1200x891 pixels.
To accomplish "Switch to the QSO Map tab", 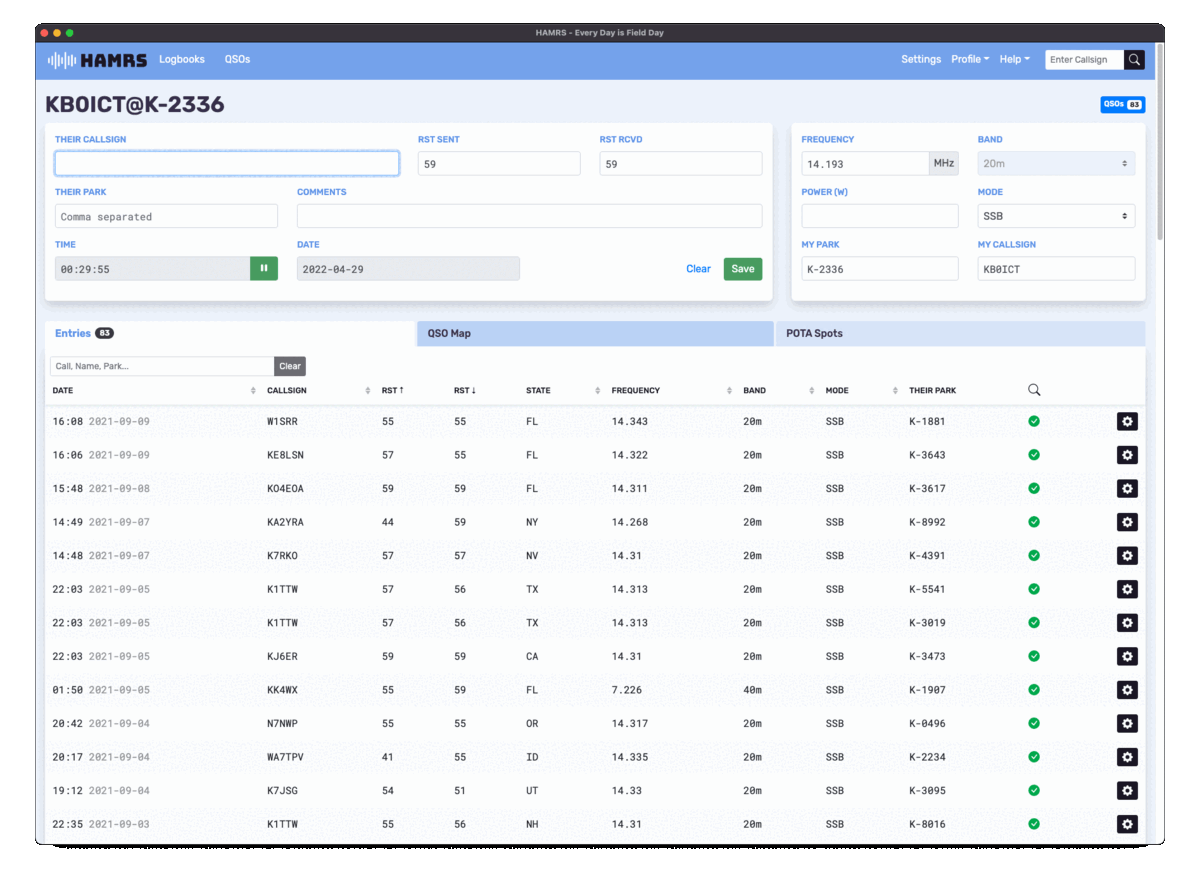I will coord(594,334).
